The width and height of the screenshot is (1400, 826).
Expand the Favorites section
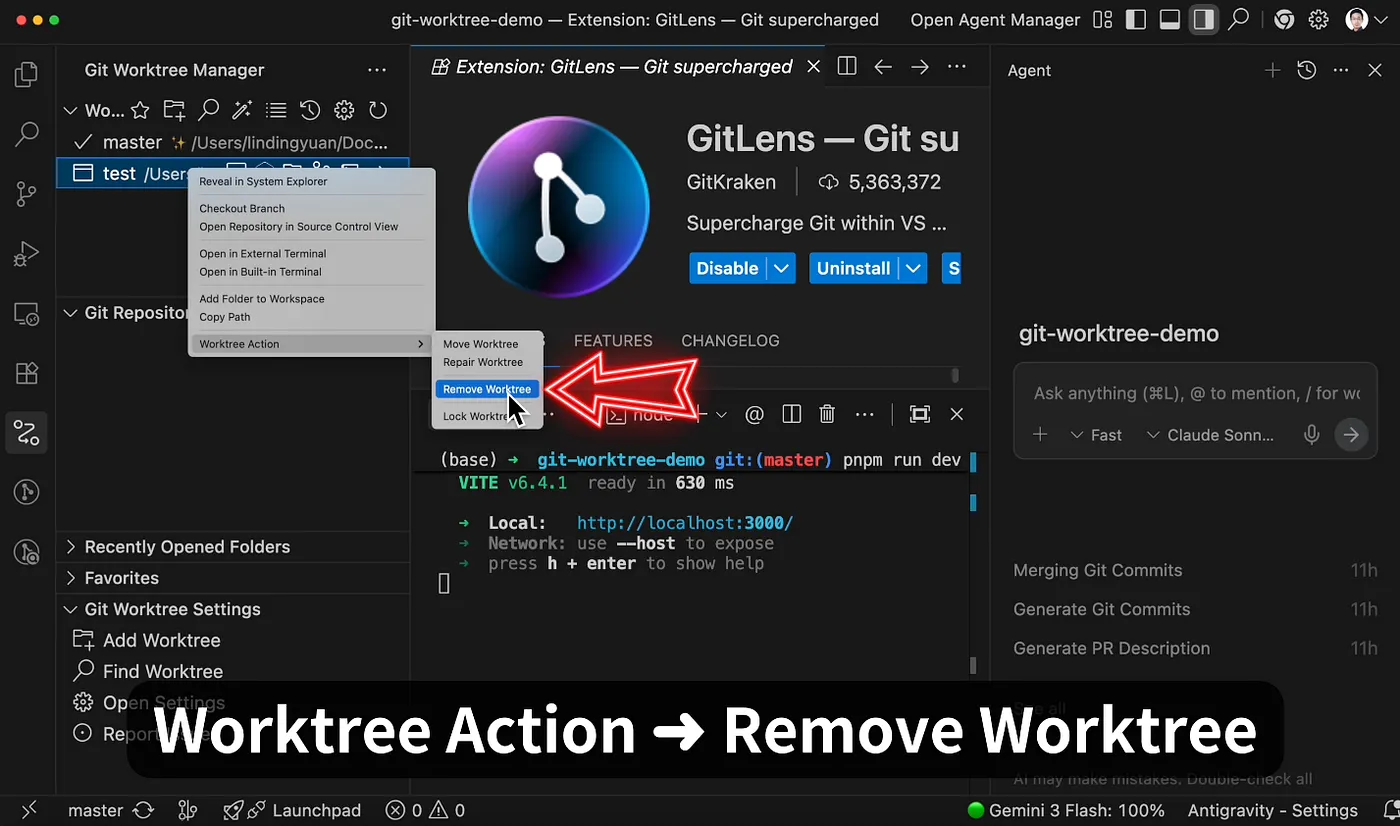71,578
